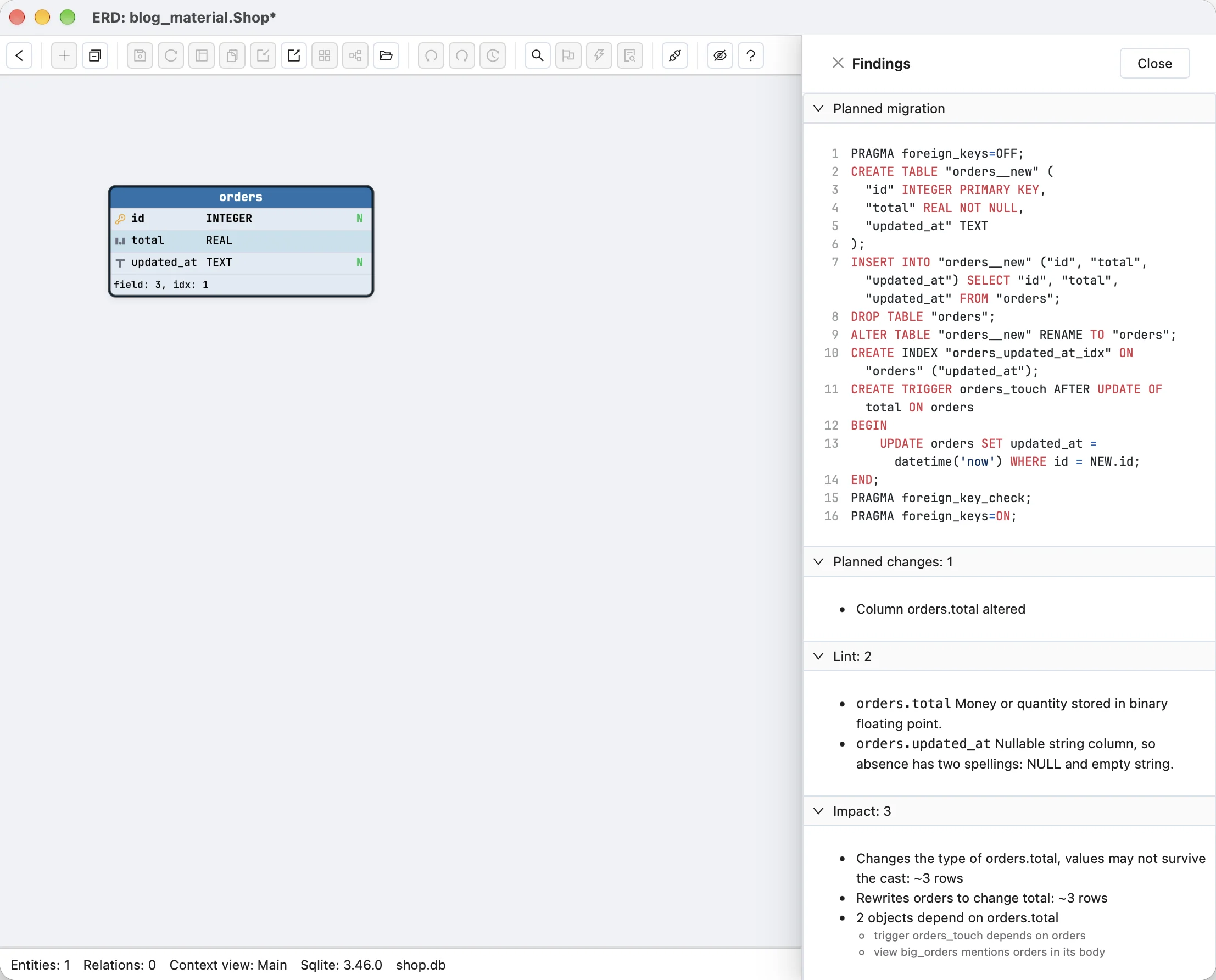Screen dimensions: 1216x980
Task: Select the updated_at TEXT column row
Action: [x=241, y=263]
